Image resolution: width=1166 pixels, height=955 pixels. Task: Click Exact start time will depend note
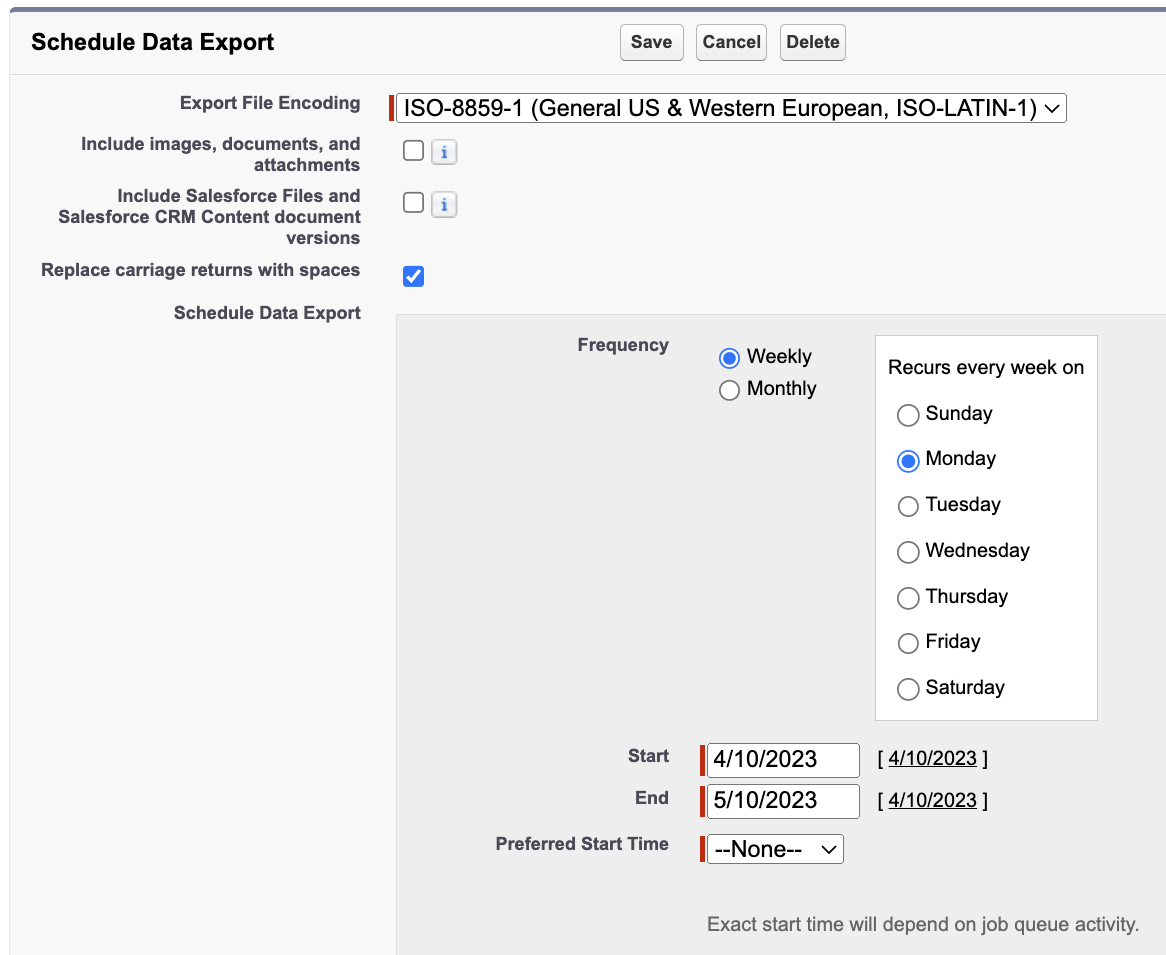(923, 925)
